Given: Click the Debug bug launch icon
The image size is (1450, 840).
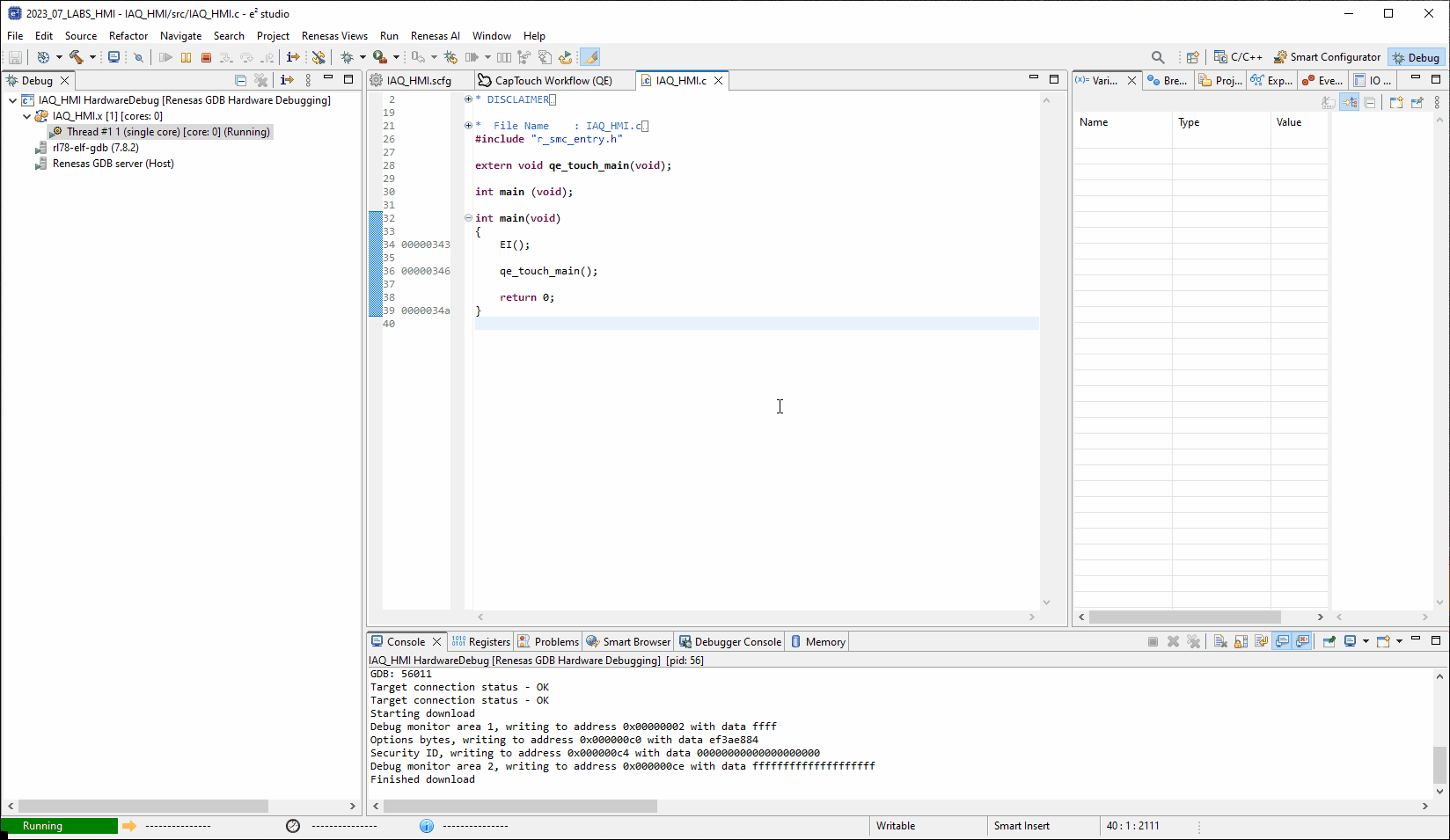Looking at the screenshot, I should point(348,57).
